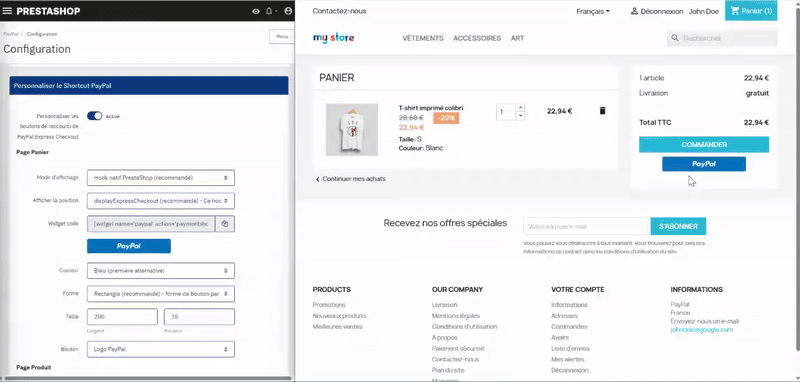
Task: Click the widget code input field
Action: click(x=151, y=223)
